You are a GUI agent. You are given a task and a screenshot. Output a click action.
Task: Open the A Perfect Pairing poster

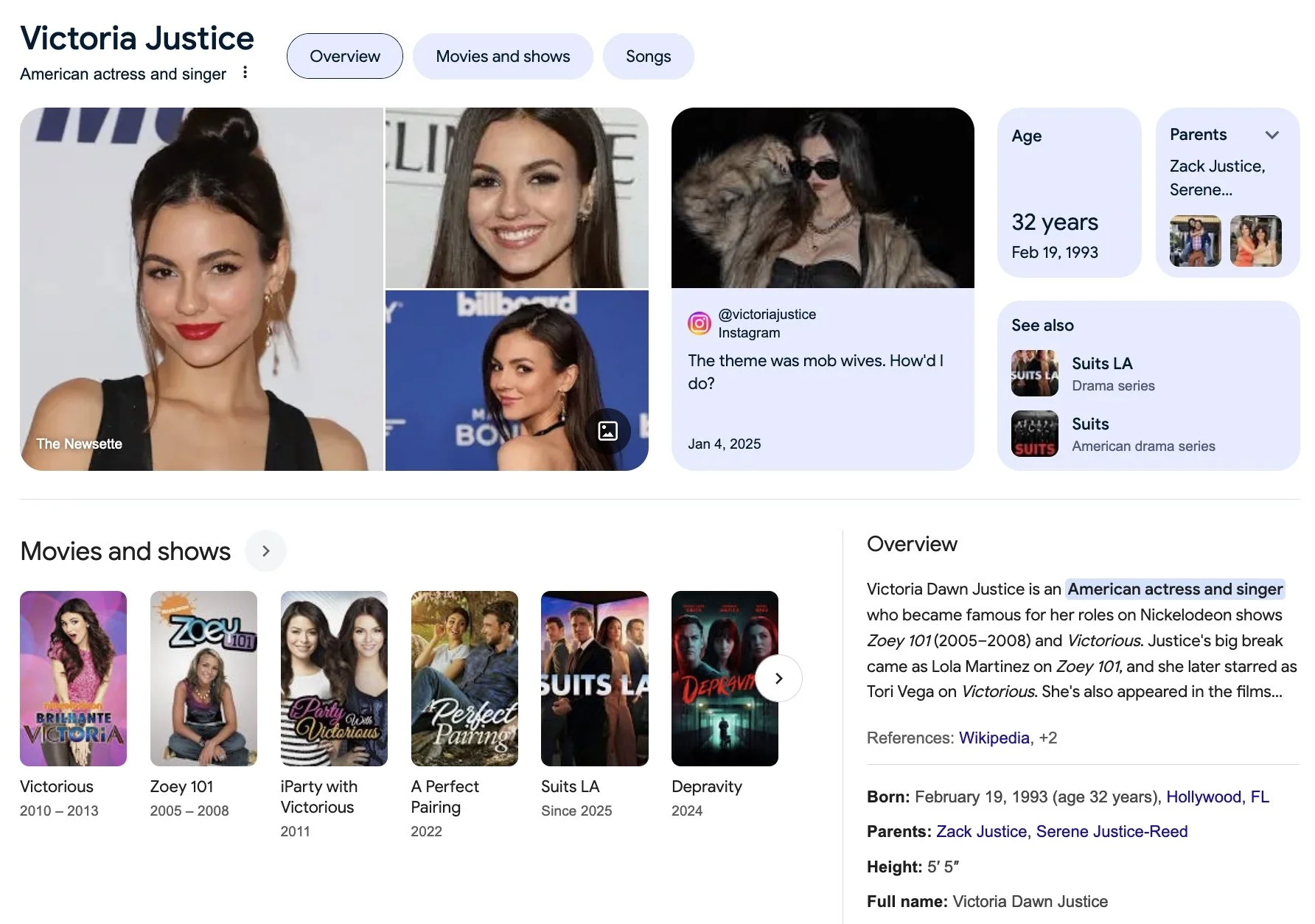tap(464, 679)
